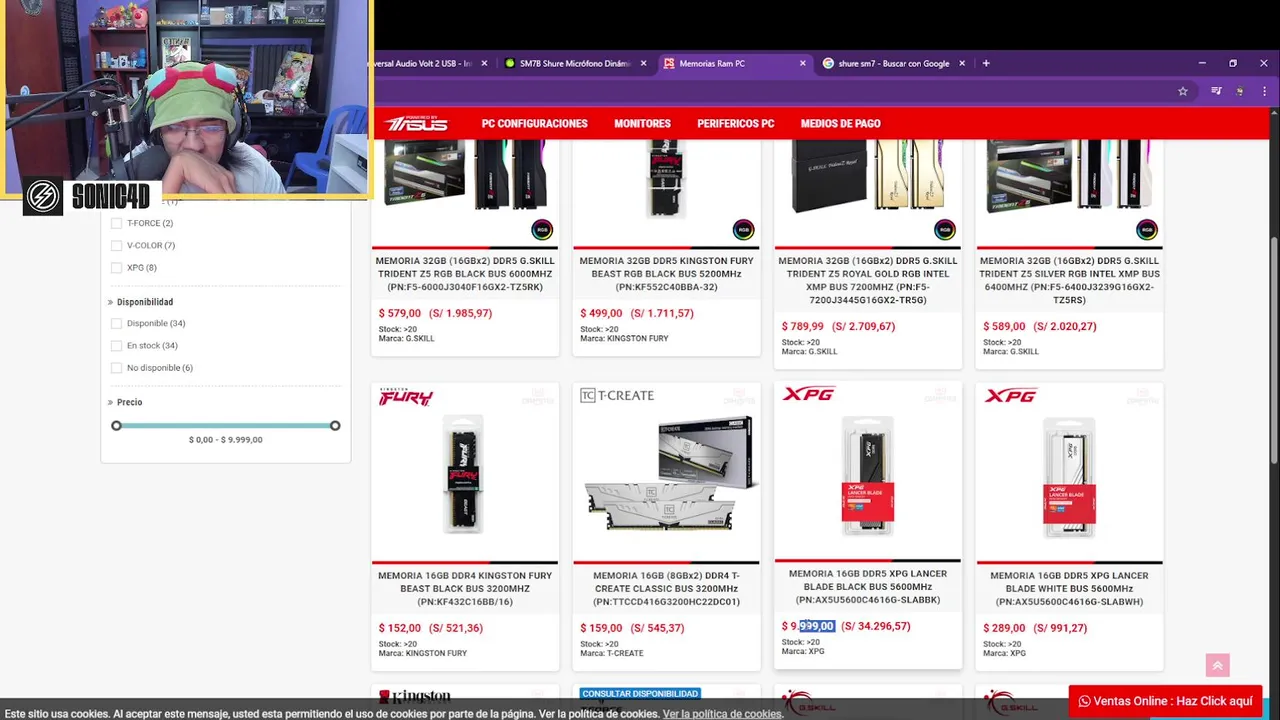
Task: Open Trident Z5 RGB Black 6000MHz product title
Action: pos(465,274)
